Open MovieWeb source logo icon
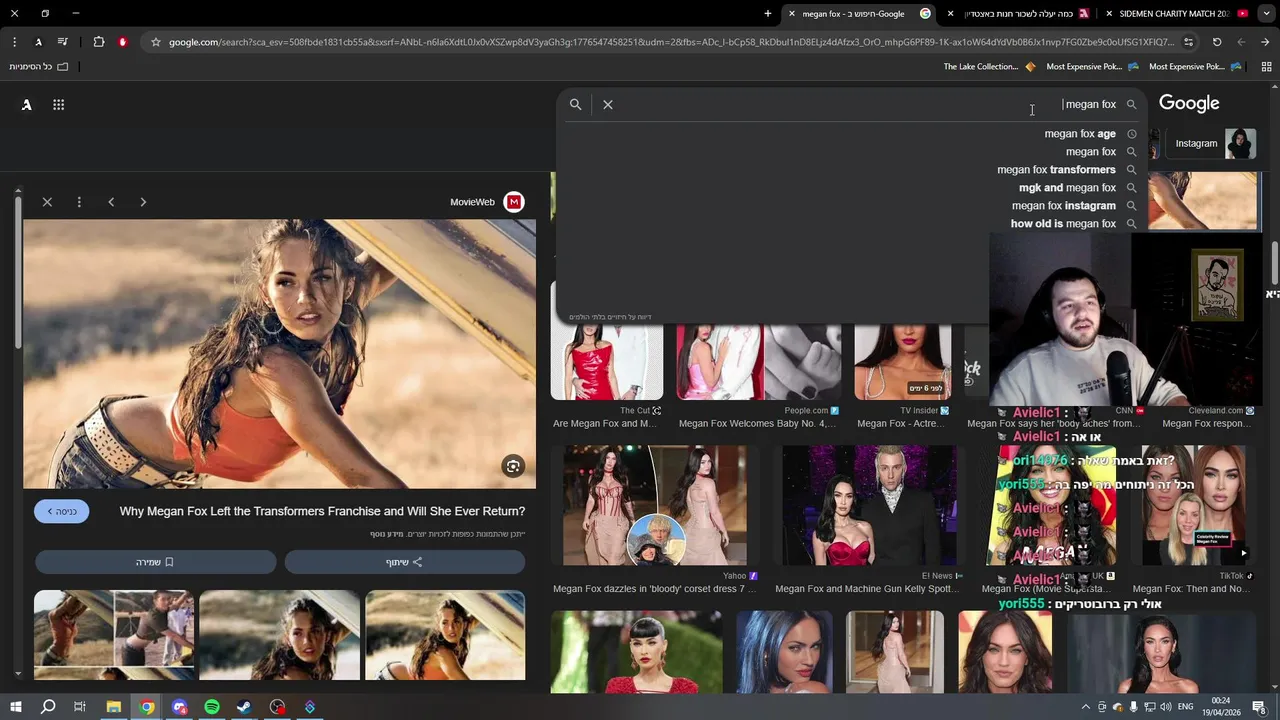Viewport: 1280px width, 720px height. tap(514, 202)
